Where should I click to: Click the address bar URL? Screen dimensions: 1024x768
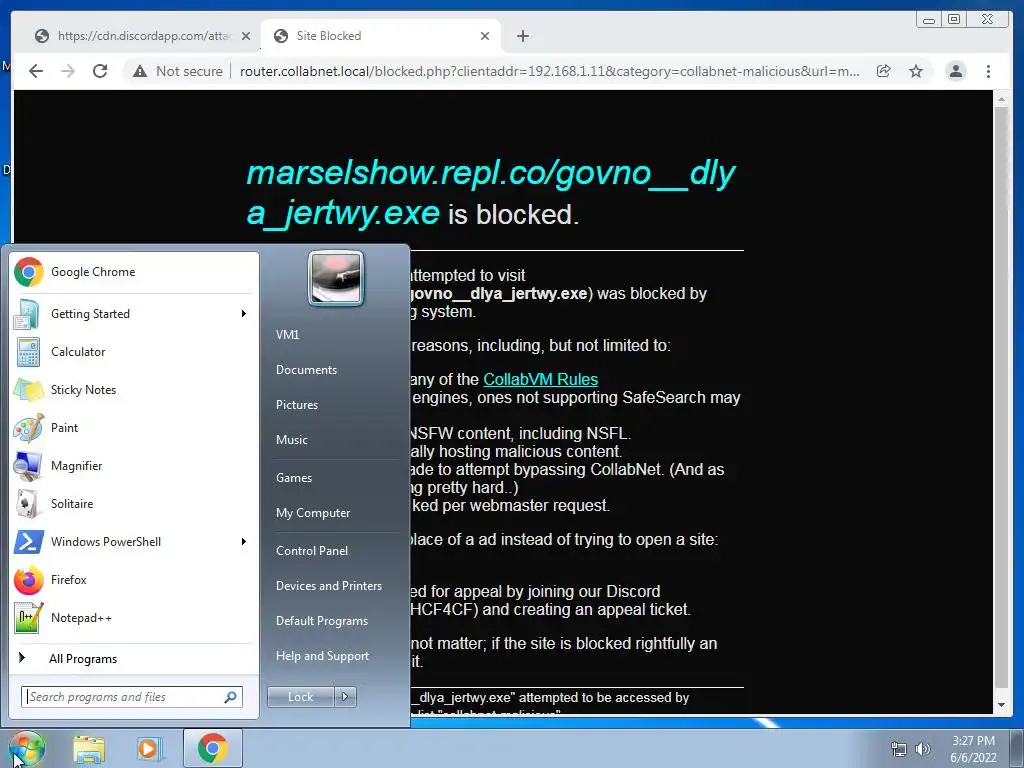pos(549,71)
